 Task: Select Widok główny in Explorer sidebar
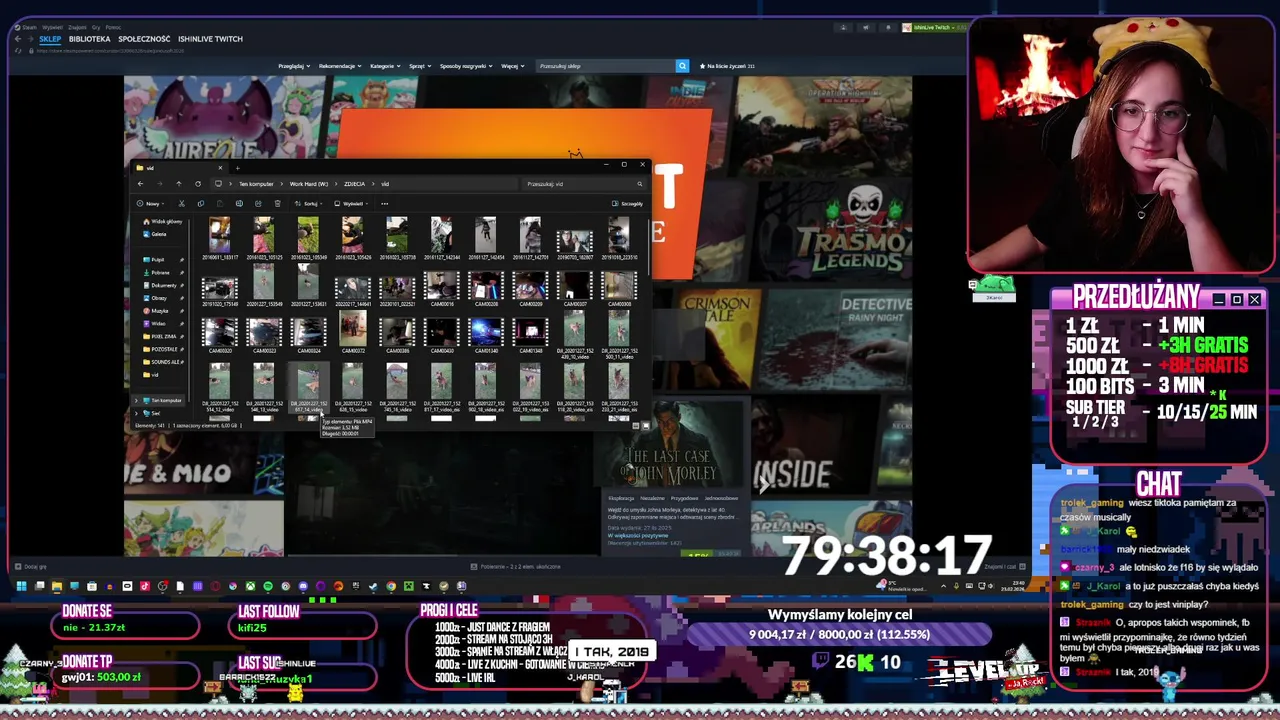click(162, 222)
